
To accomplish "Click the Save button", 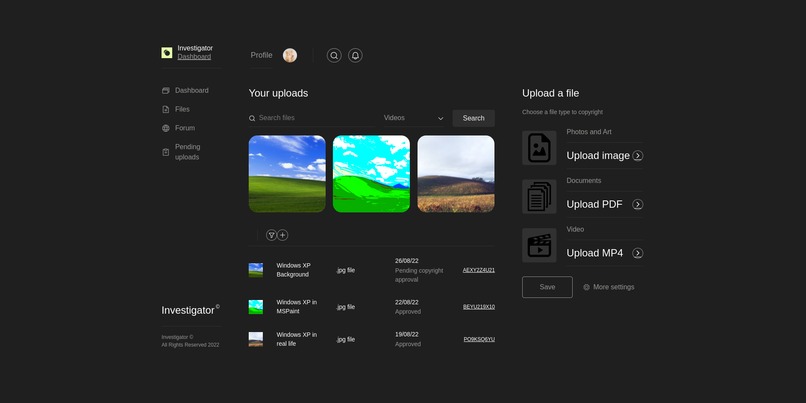I will (x=547, y=287).
